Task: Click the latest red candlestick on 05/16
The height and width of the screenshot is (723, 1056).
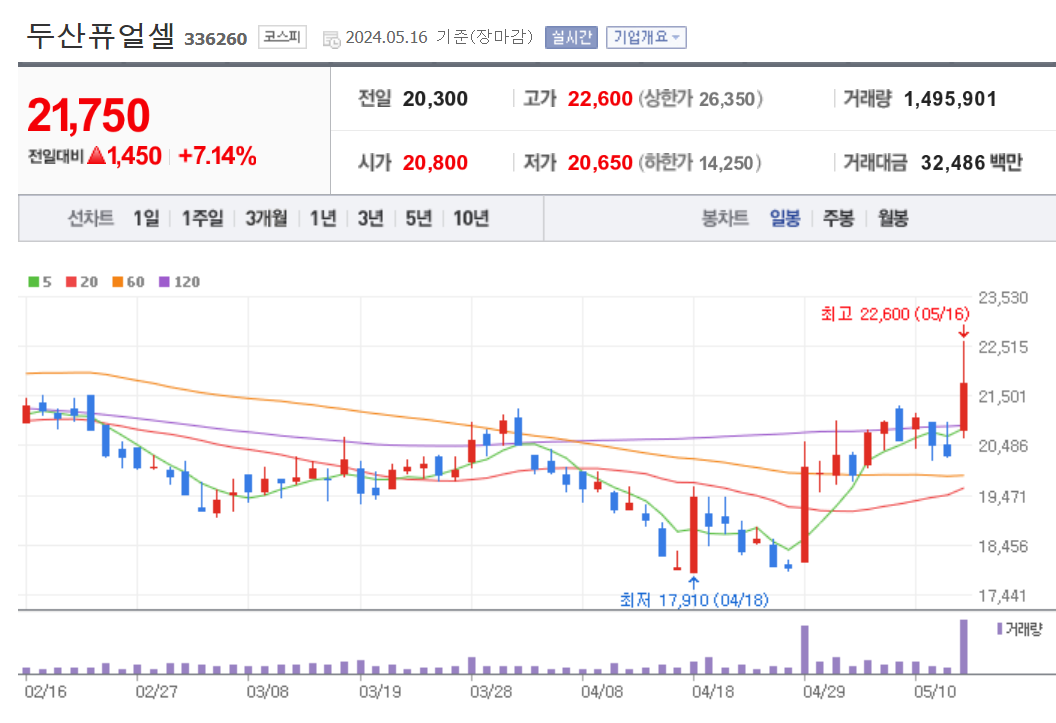Action: point(964,407)
